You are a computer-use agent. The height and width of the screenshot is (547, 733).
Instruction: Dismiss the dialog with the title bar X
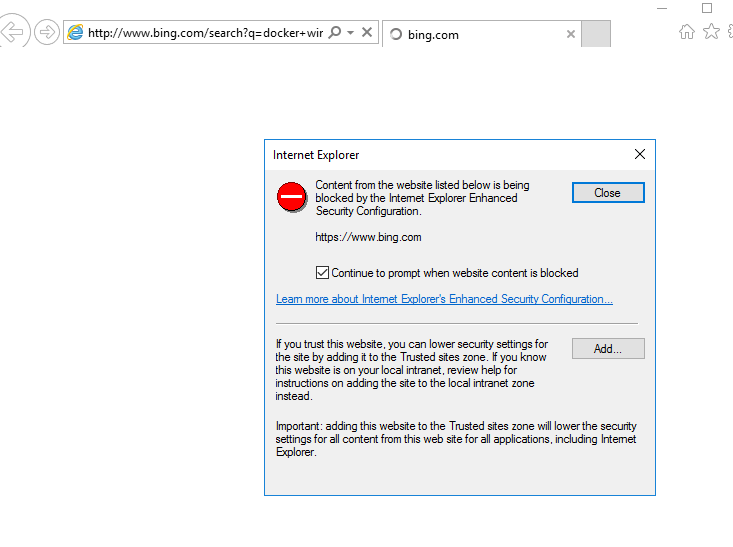coord(640,154)
